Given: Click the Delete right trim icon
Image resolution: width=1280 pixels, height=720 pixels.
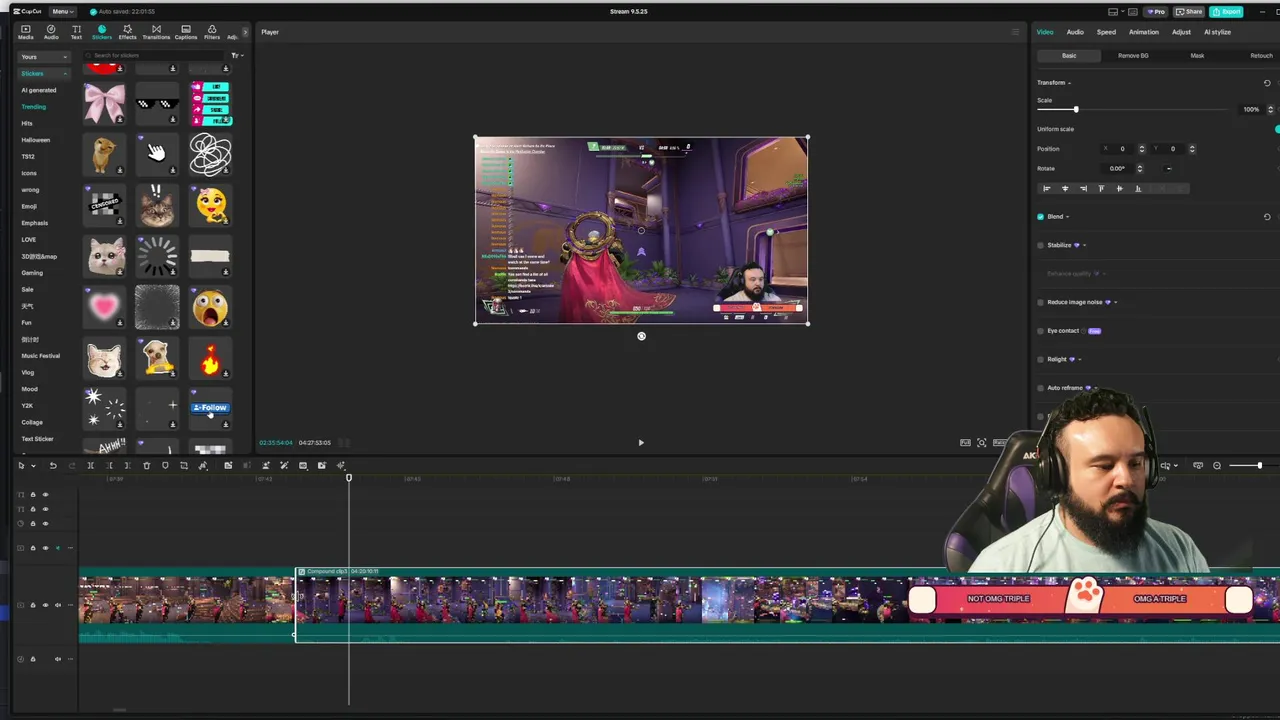Looking at the screenshot, I should click(127, 465).
